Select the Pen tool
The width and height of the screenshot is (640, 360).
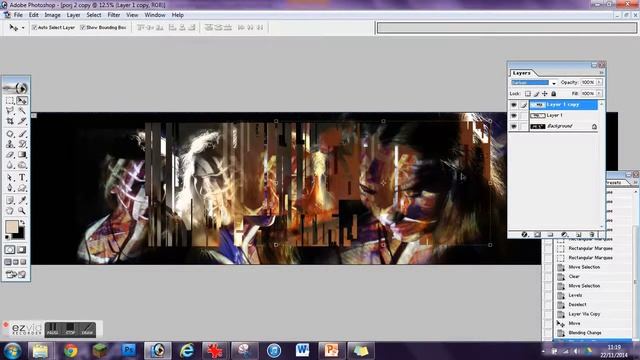pos(10,188)
